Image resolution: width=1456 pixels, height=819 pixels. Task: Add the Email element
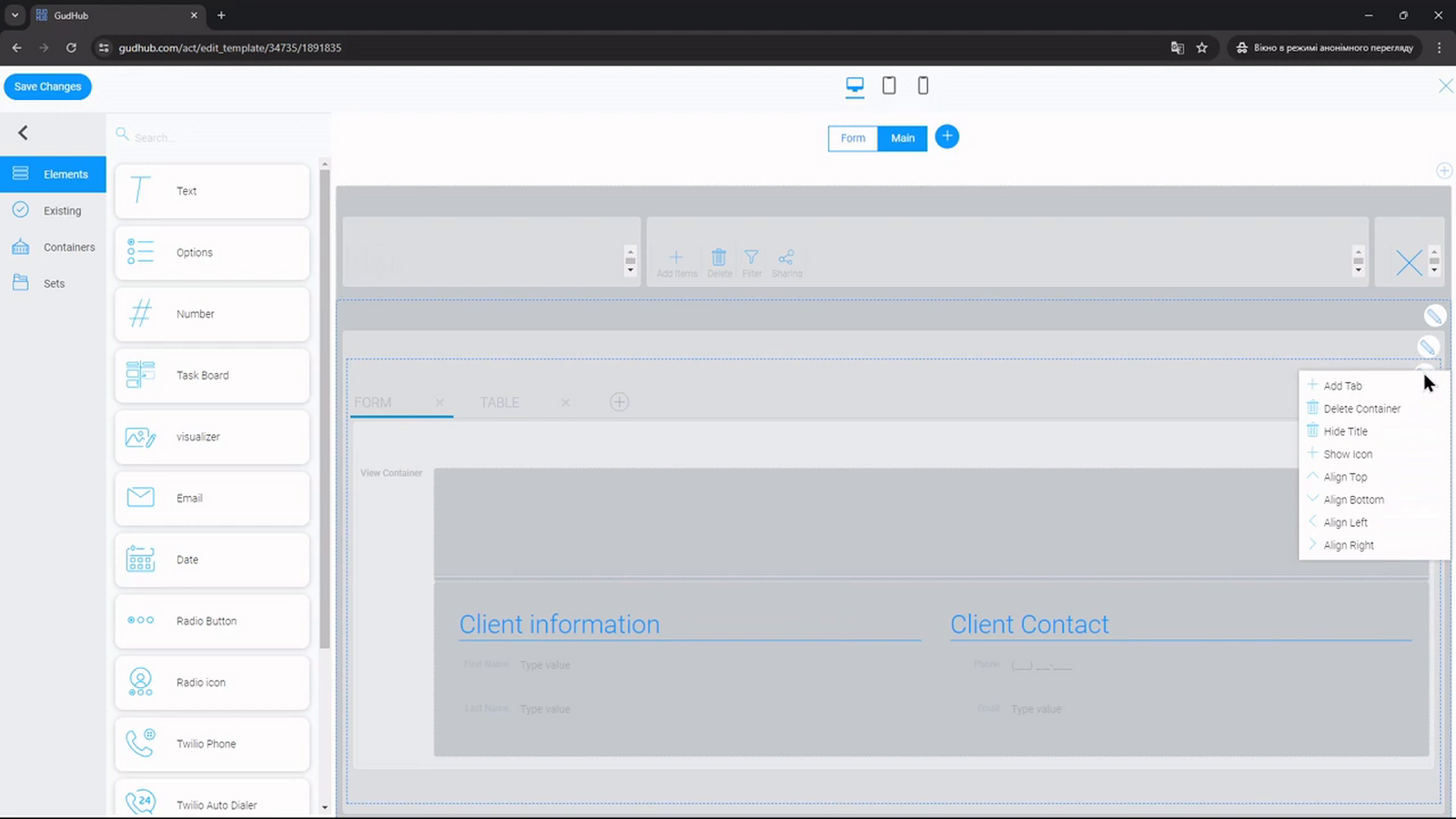tap(212, 498)
